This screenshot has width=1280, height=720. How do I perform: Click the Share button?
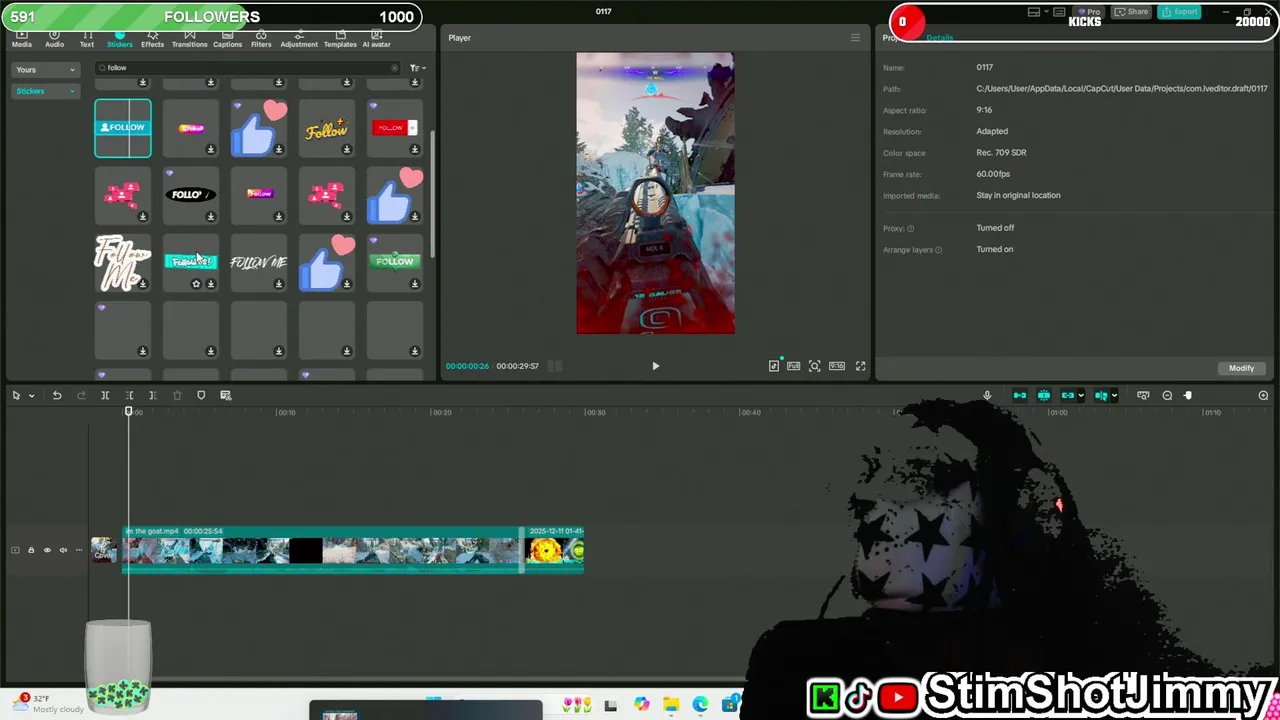coord(1132,12)
